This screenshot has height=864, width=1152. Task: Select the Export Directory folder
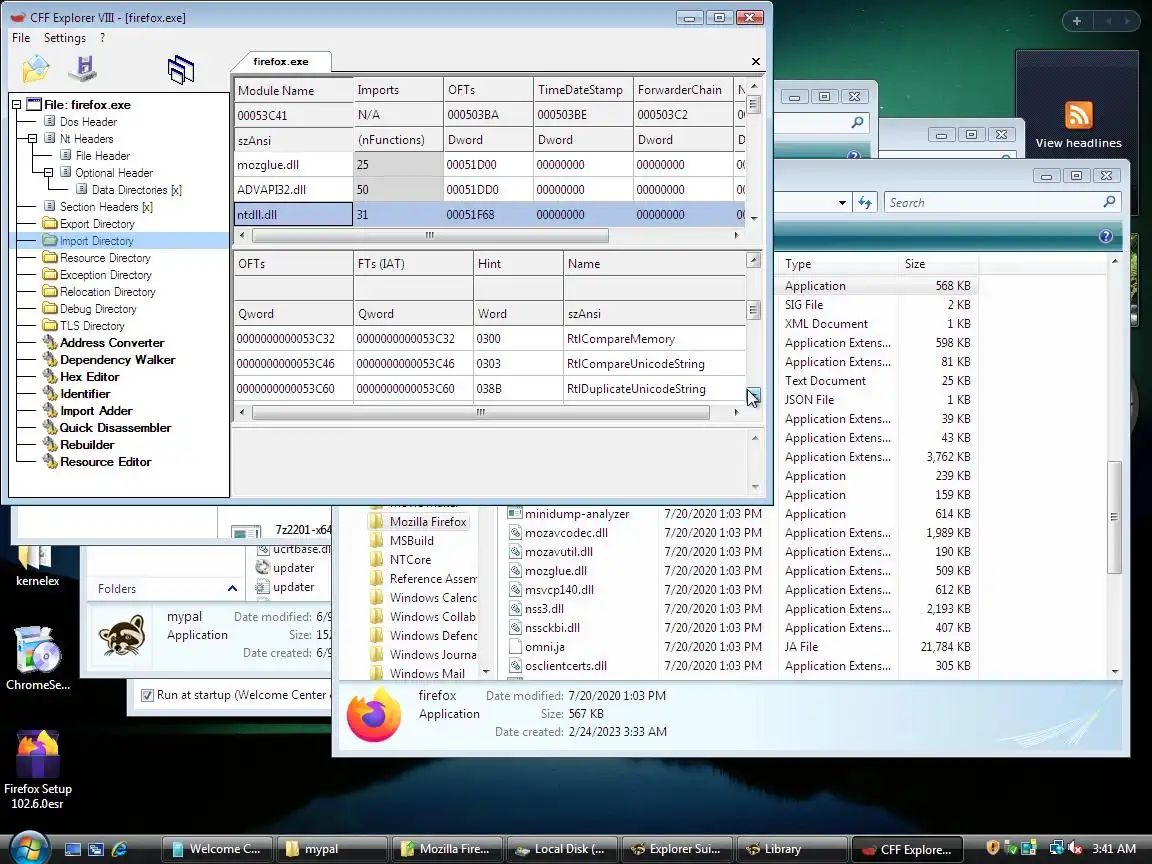click(97, 223)
